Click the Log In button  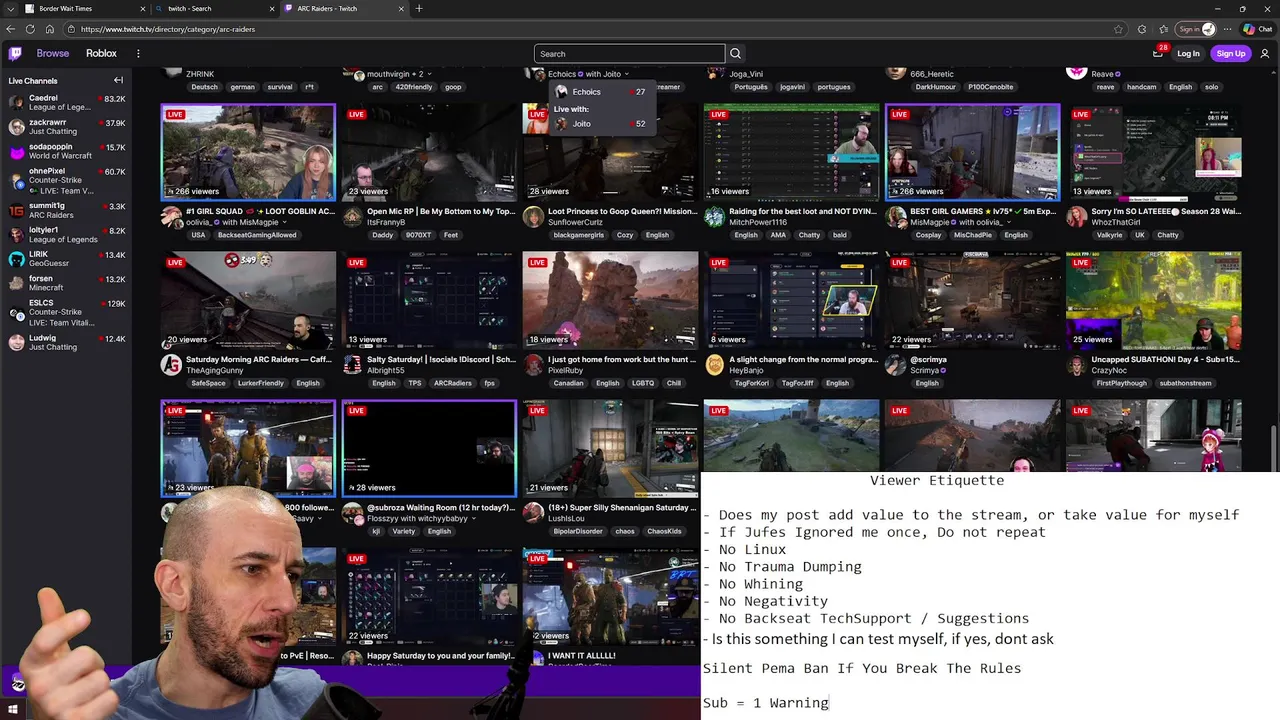(x=1188, y=53)
